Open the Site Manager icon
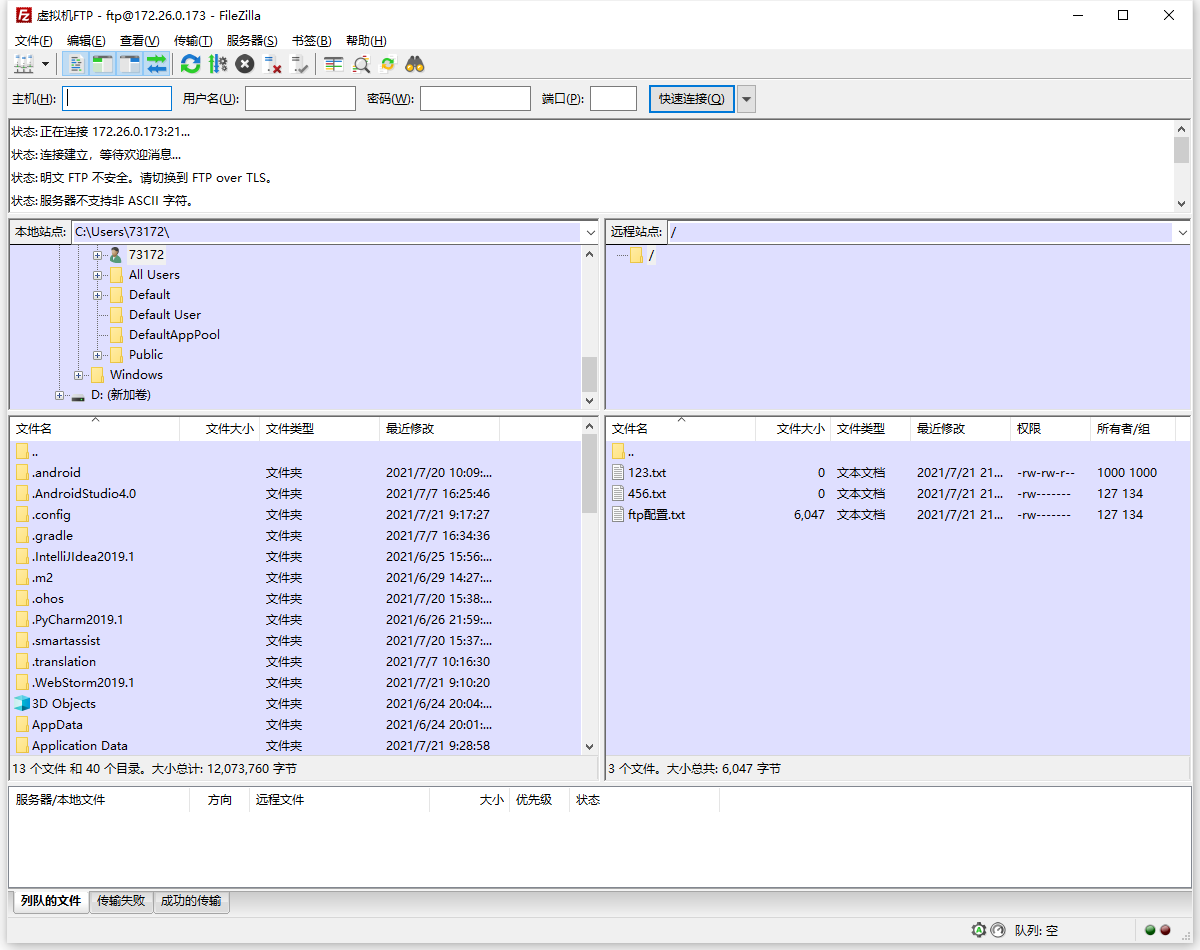1200x950 pixels. 24,64
